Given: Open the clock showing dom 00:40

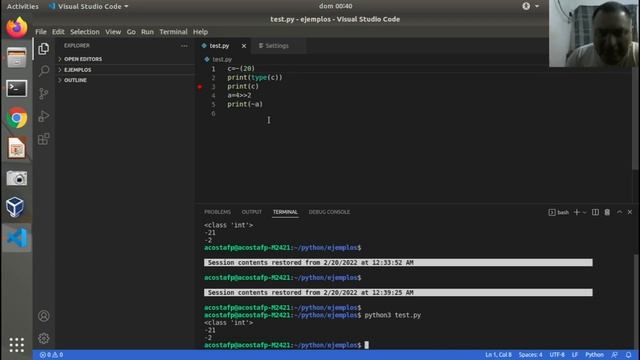Looking at the screenshot, I should click(336, 6).
